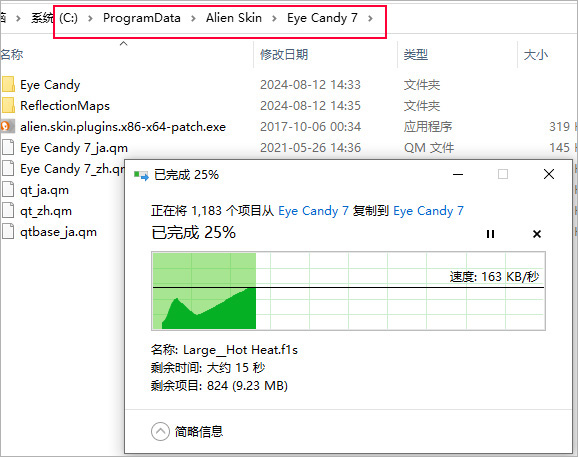Screen dimensions: 578x457
Task: Click 文件夹 type cell of Eye Candy
Action: 422,85
